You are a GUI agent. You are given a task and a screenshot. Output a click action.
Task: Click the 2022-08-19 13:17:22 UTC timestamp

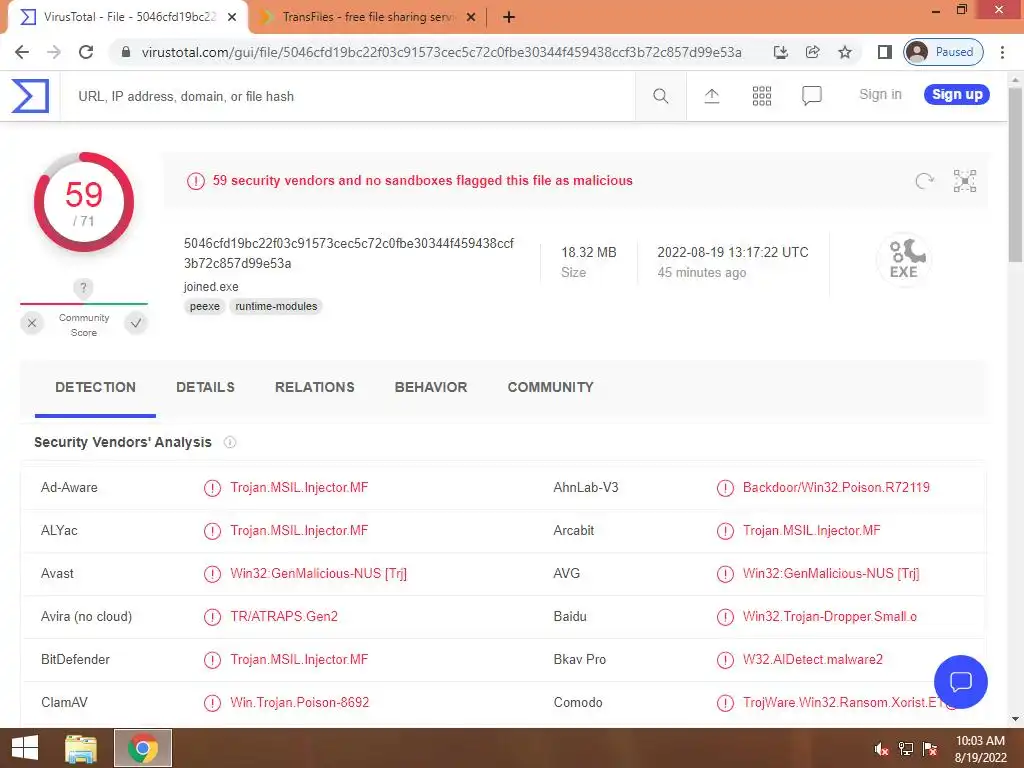[733, 252]
